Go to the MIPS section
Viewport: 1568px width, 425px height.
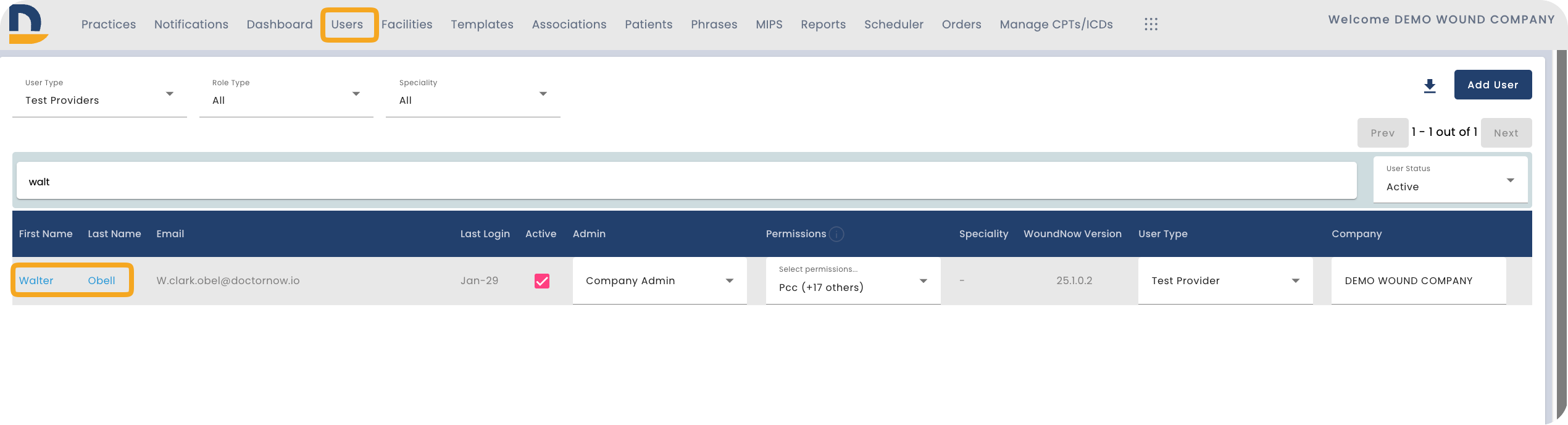769,24
